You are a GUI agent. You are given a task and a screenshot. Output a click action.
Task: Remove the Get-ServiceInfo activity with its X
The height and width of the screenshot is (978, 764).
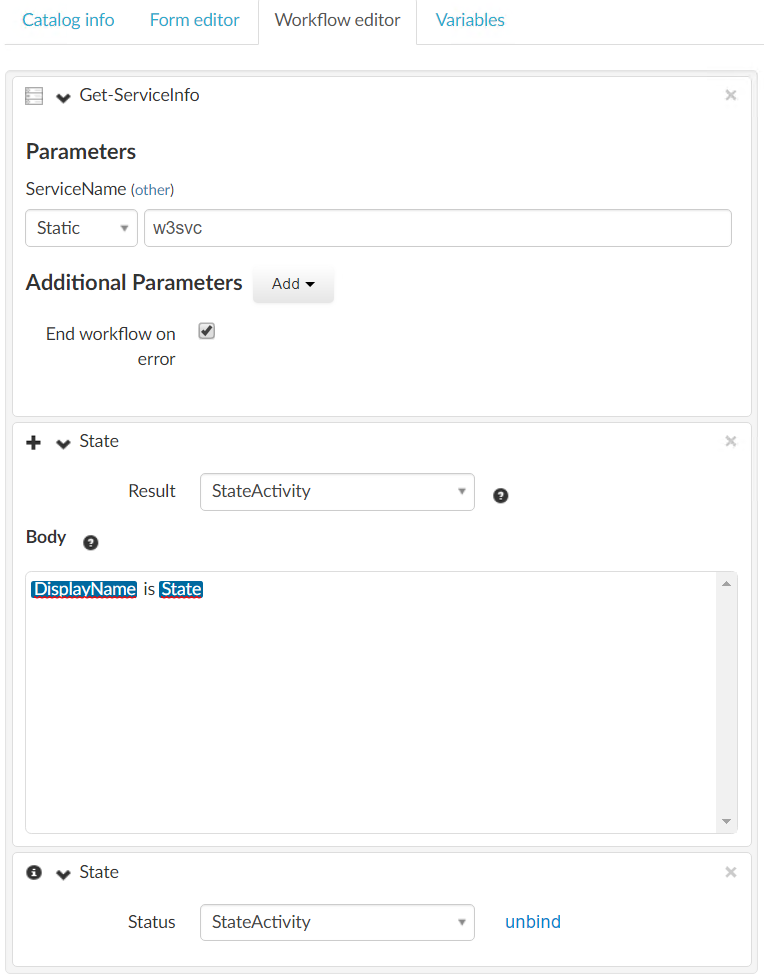click(730, 95)
